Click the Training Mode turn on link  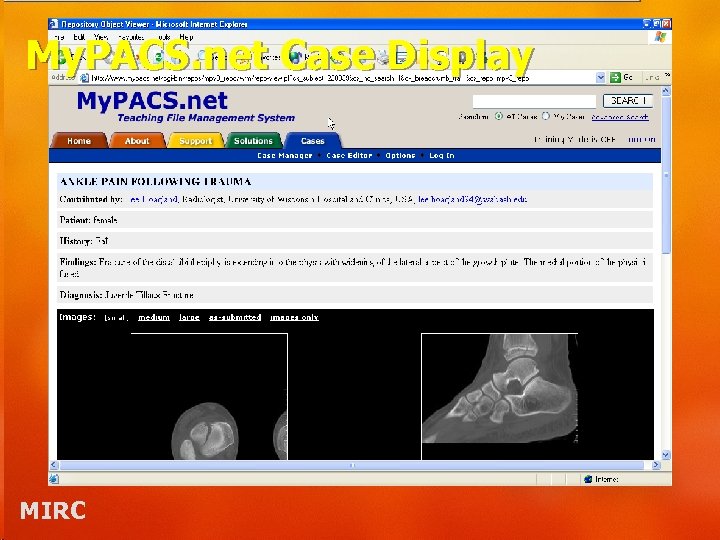point(641,139)
